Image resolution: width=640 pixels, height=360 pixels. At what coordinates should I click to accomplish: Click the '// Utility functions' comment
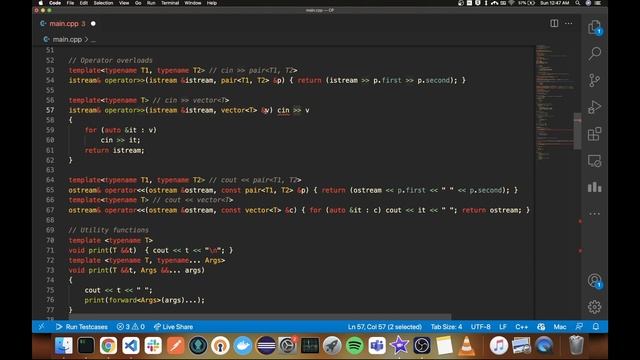click(108, 230)
